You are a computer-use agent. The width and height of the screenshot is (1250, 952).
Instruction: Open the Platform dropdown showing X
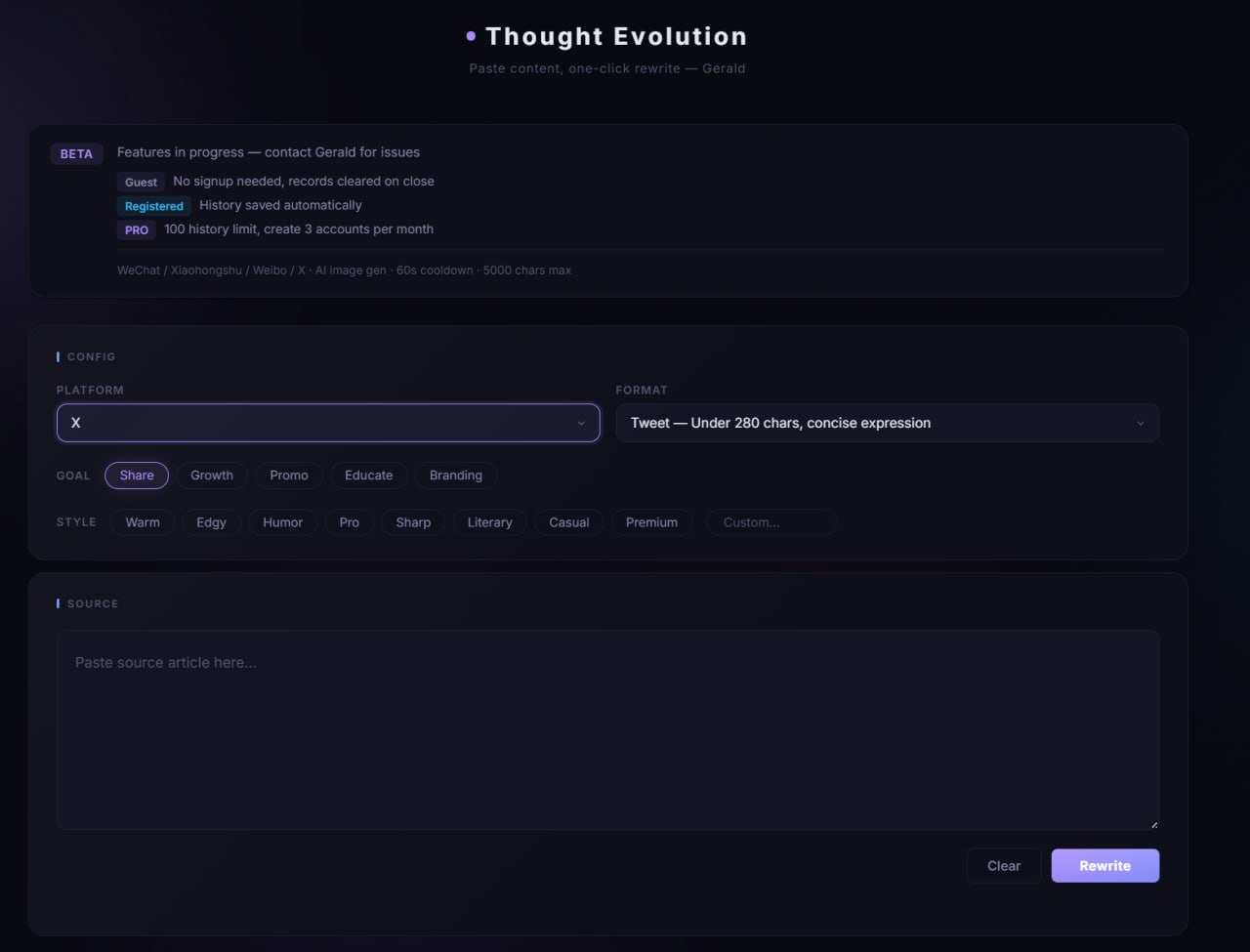click(x=328, y=422)
